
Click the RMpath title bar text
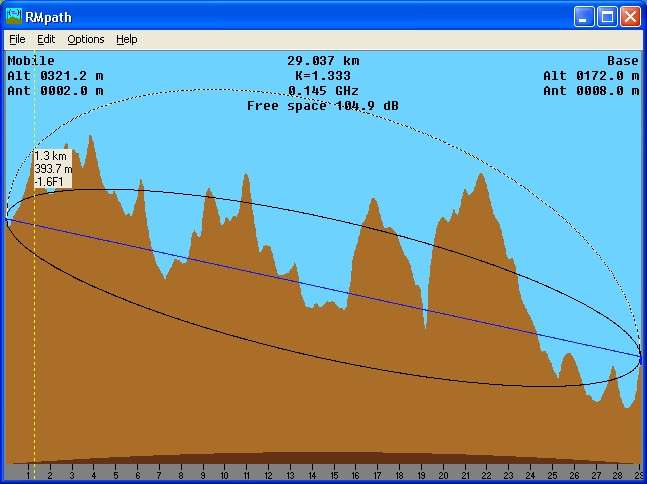48,17
